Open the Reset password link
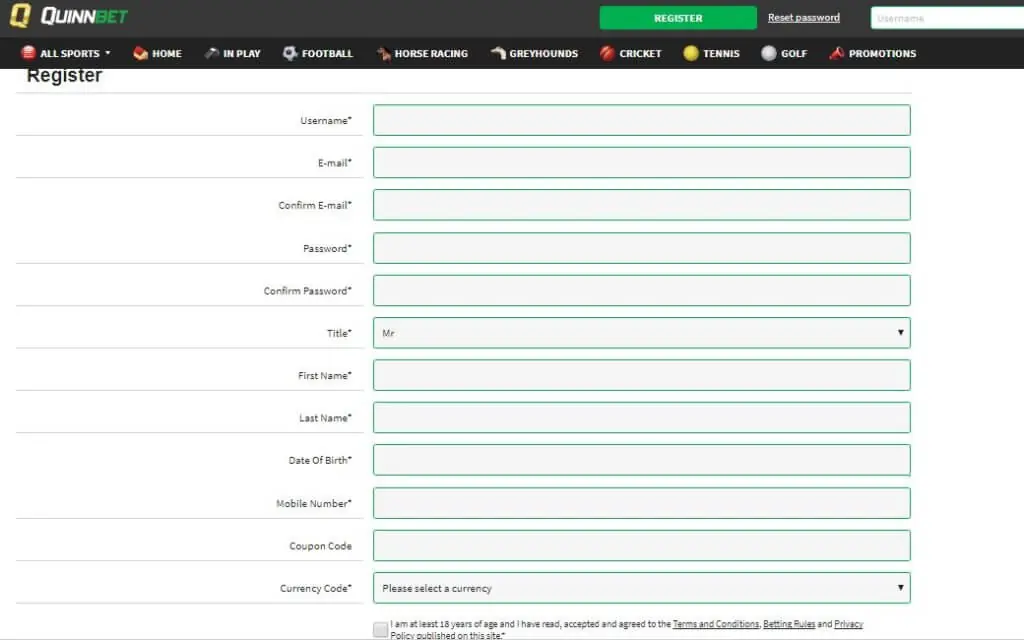 click(x=803, y=18)
